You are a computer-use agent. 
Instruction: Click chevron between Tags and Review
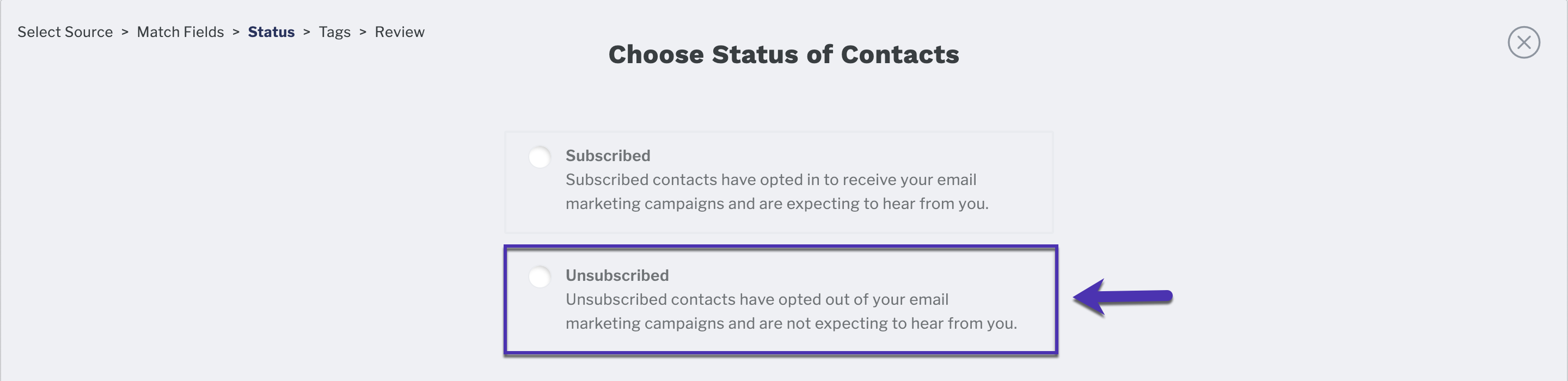(363, 32)
